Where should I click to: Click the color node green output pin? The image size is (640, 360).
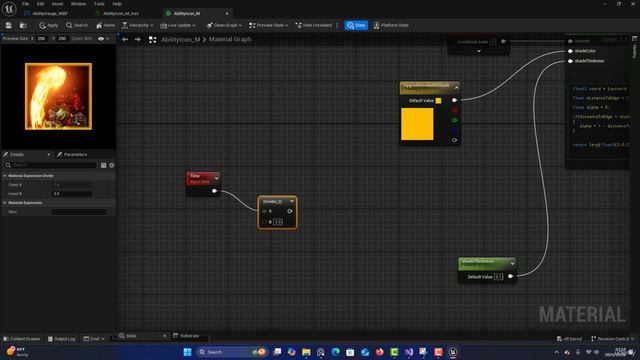[454, 120]
